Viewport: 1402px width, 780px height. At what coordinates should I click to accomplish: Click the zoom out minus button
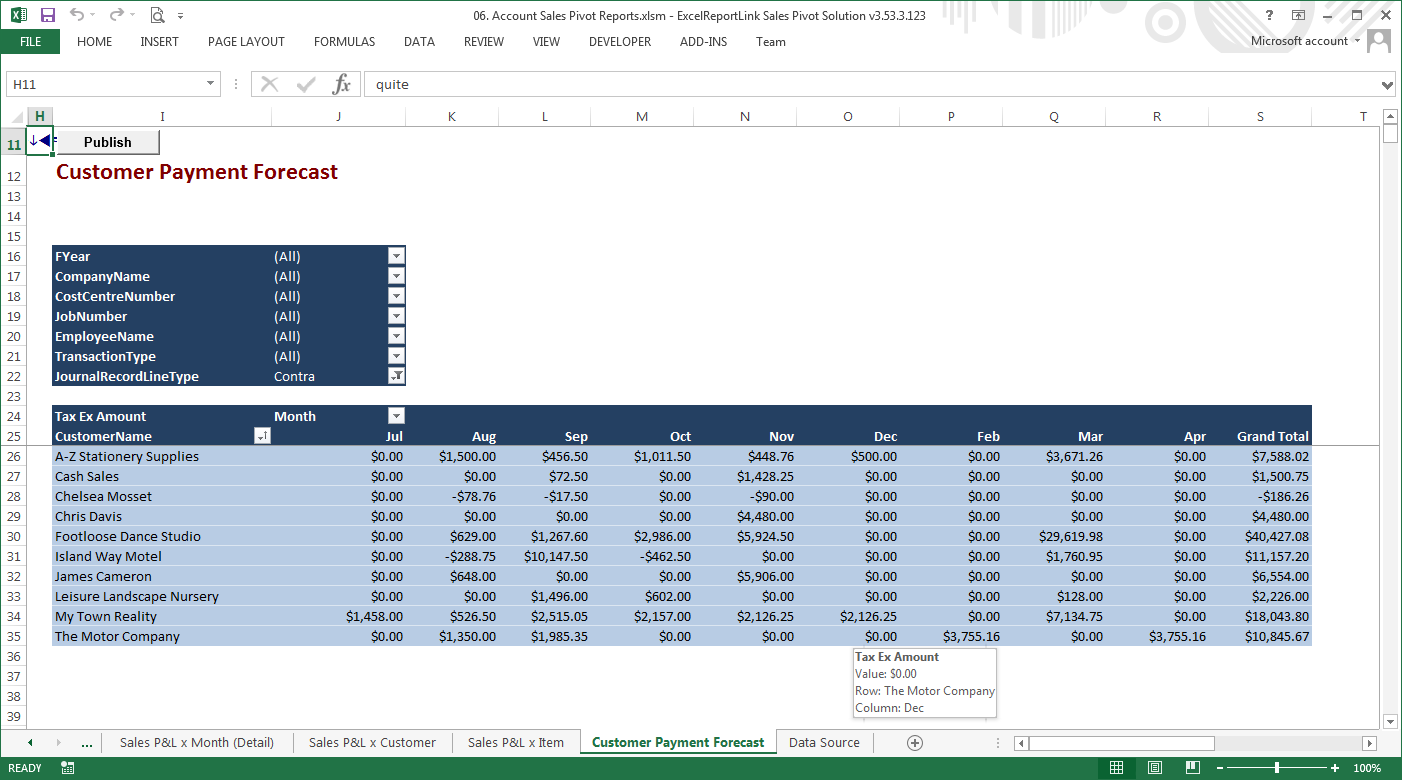coord(1221,768)
